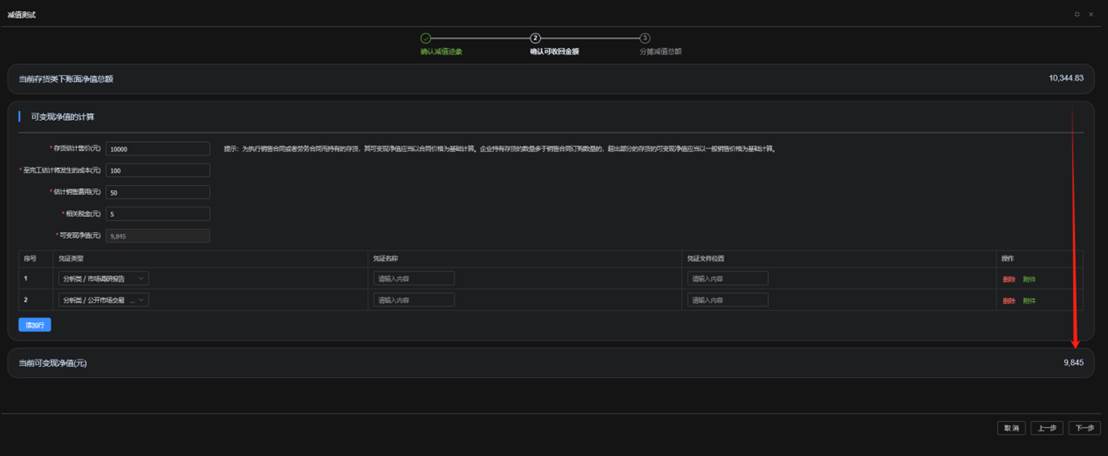1108x456 pixels.
Task: Click the 确认减值迹象 step label
Action: [441, 51]
